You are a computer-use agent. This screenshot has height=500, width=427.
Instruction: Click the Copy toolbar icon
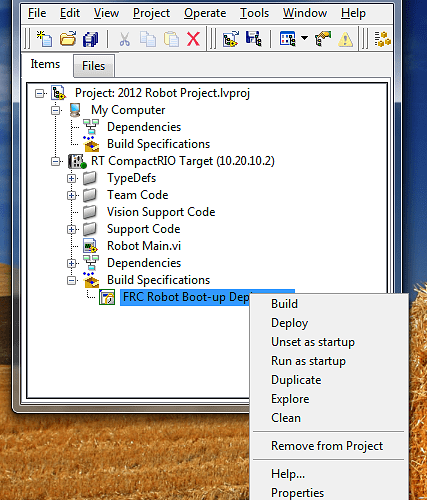pyautogui.click(x=147, y=39)
